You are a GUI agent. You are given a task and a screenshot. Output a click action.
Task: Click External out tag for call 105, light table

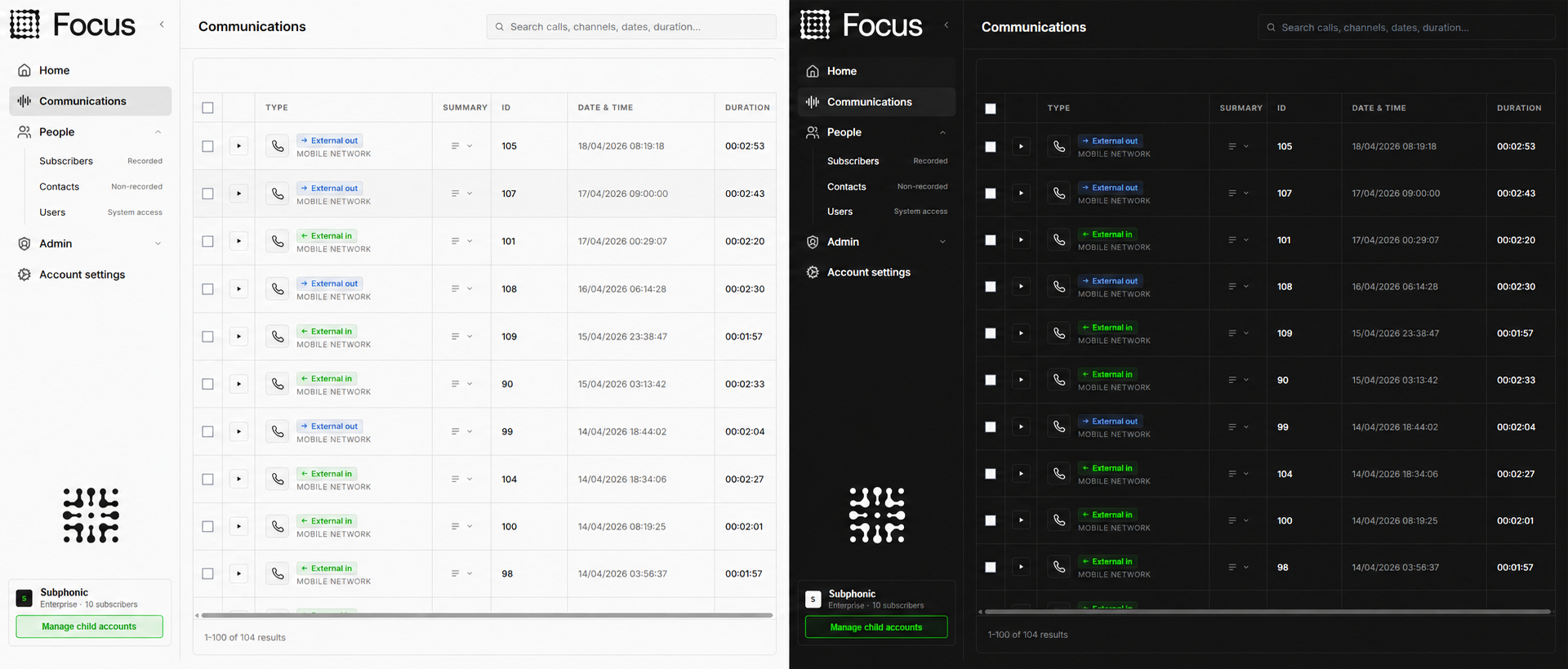point(330,140)
